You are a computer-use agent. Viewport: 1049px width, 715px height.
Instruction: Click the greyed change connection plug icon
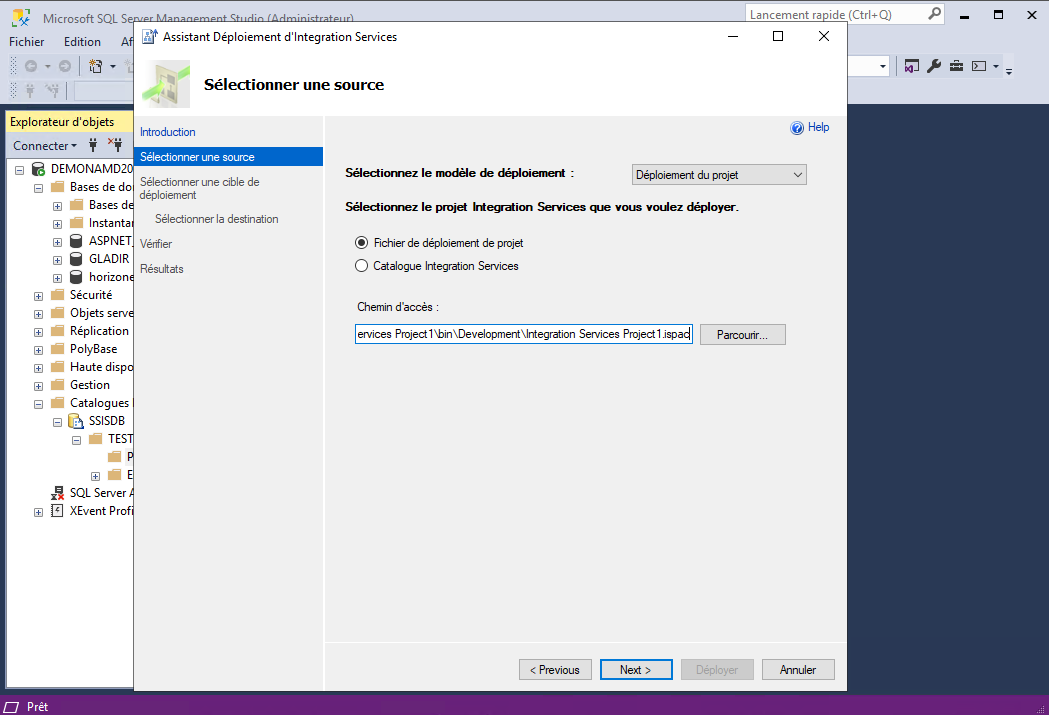[52, 90]
